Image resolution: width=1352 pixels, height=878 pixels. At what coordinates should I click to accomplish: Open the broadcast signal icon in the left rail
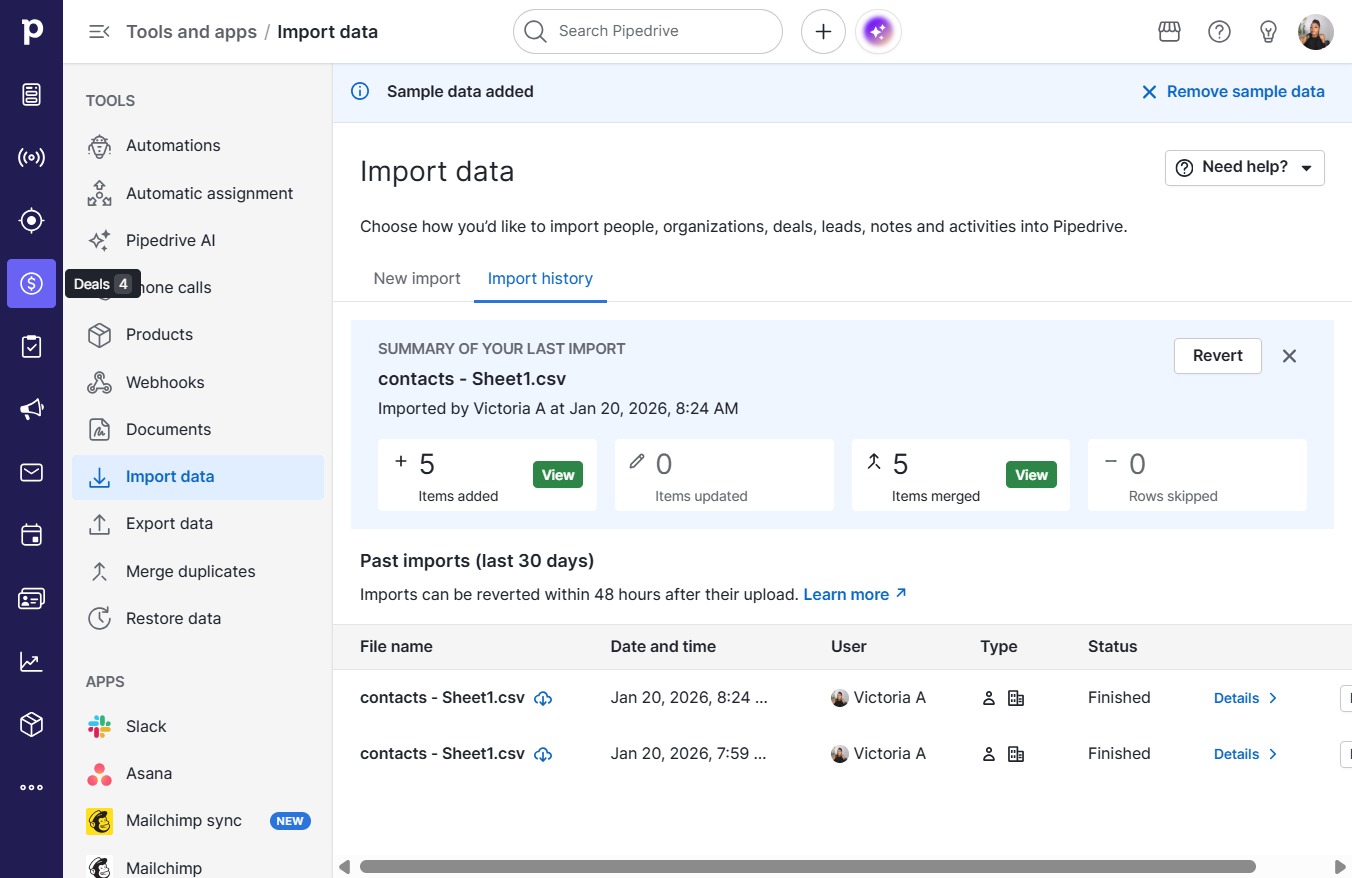point(31,158)
